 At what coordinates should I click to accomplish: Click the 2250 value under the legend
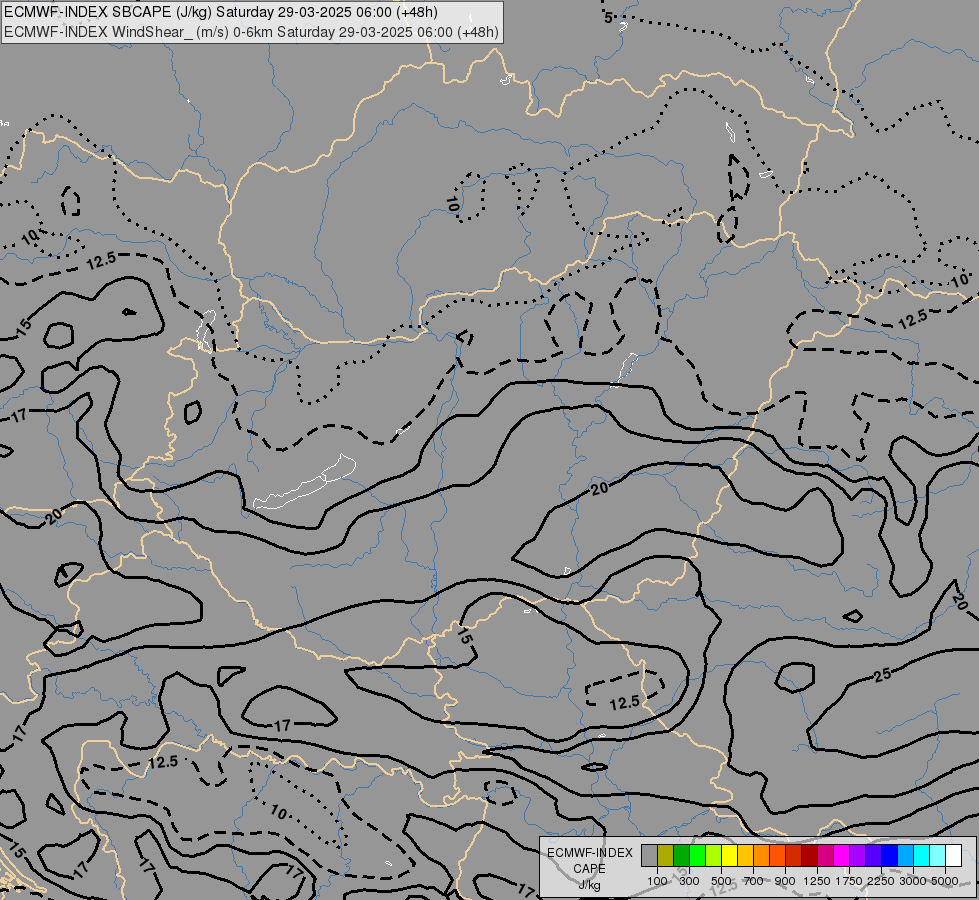click(x=881, y=881)
